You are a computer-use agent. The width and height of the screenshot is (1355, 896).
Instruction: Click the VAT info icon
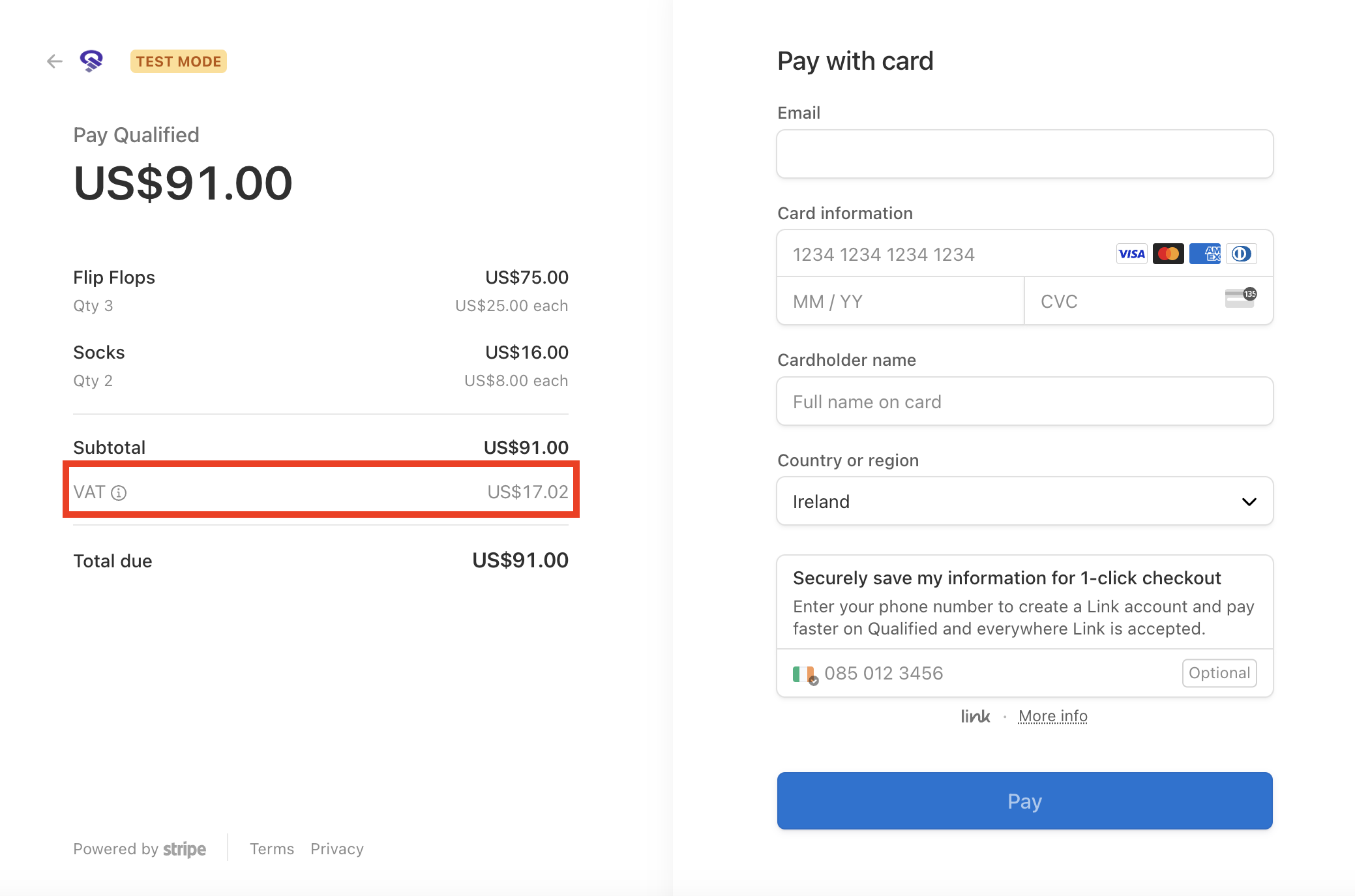click(119, 493)
